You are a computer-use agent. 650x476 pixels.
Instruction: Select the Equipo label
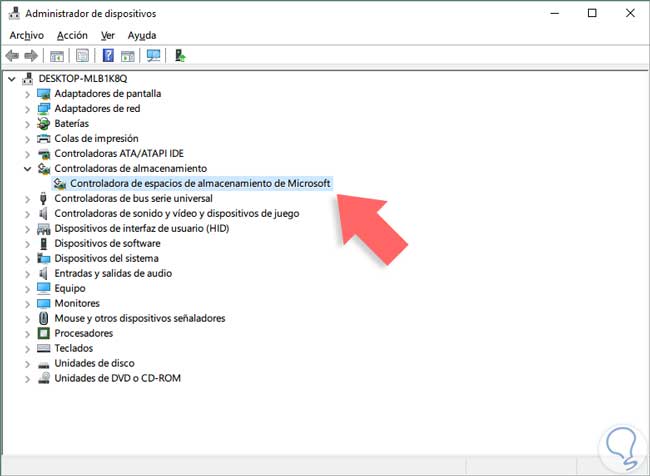point(70,288)
